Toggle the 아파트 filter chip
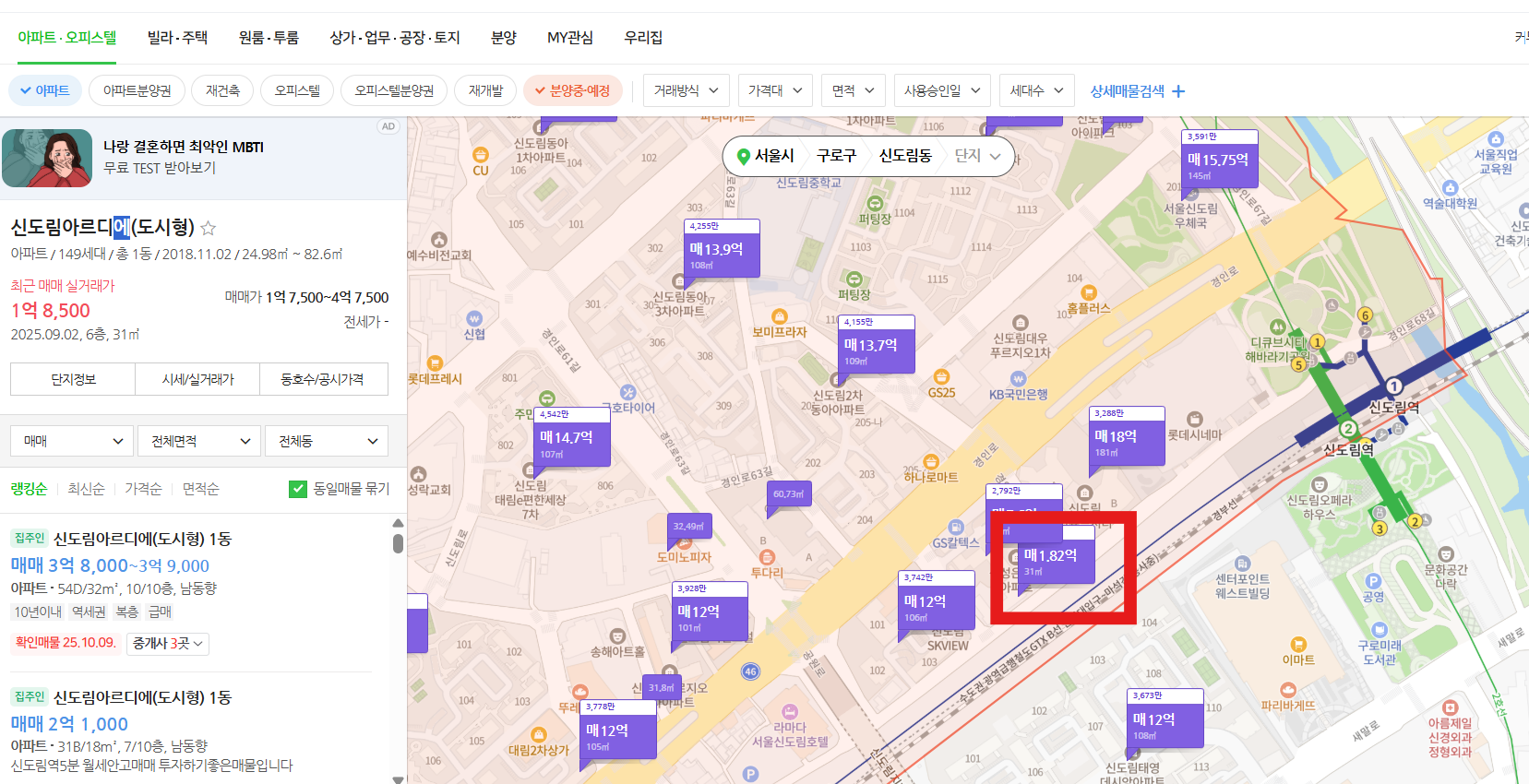1529x784 pixels. coord(45,90)
